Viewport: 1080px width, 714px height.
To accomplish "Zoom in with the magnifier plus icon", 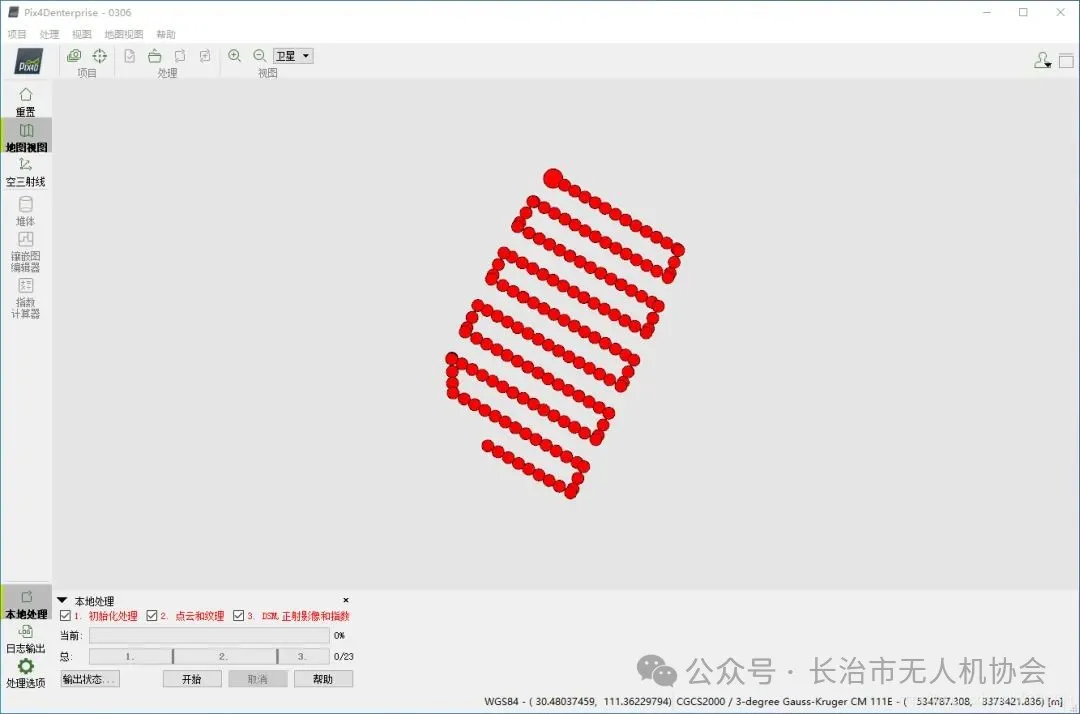I will tap(234, 56).
